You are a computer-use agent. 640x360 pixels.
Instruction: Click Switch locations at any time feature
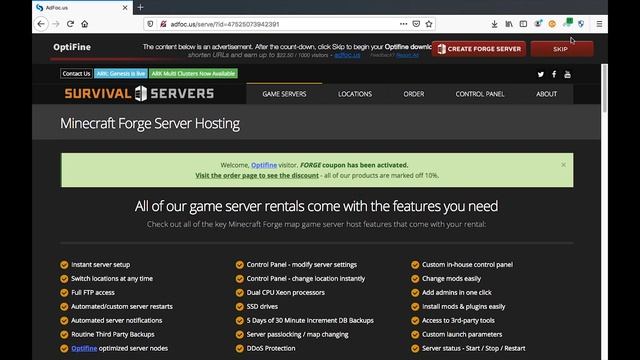tap(112, 278)
